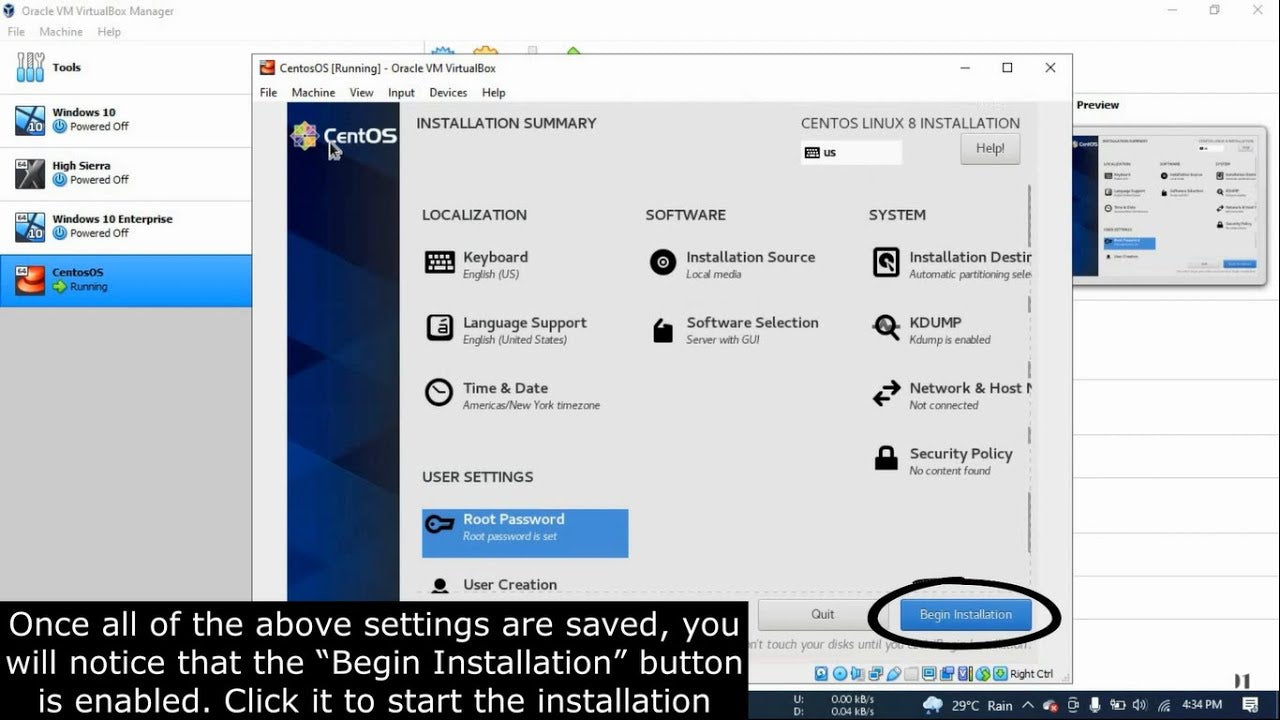Click Help! button in installer
The image size is (1280, 720).
pos(990,149)
